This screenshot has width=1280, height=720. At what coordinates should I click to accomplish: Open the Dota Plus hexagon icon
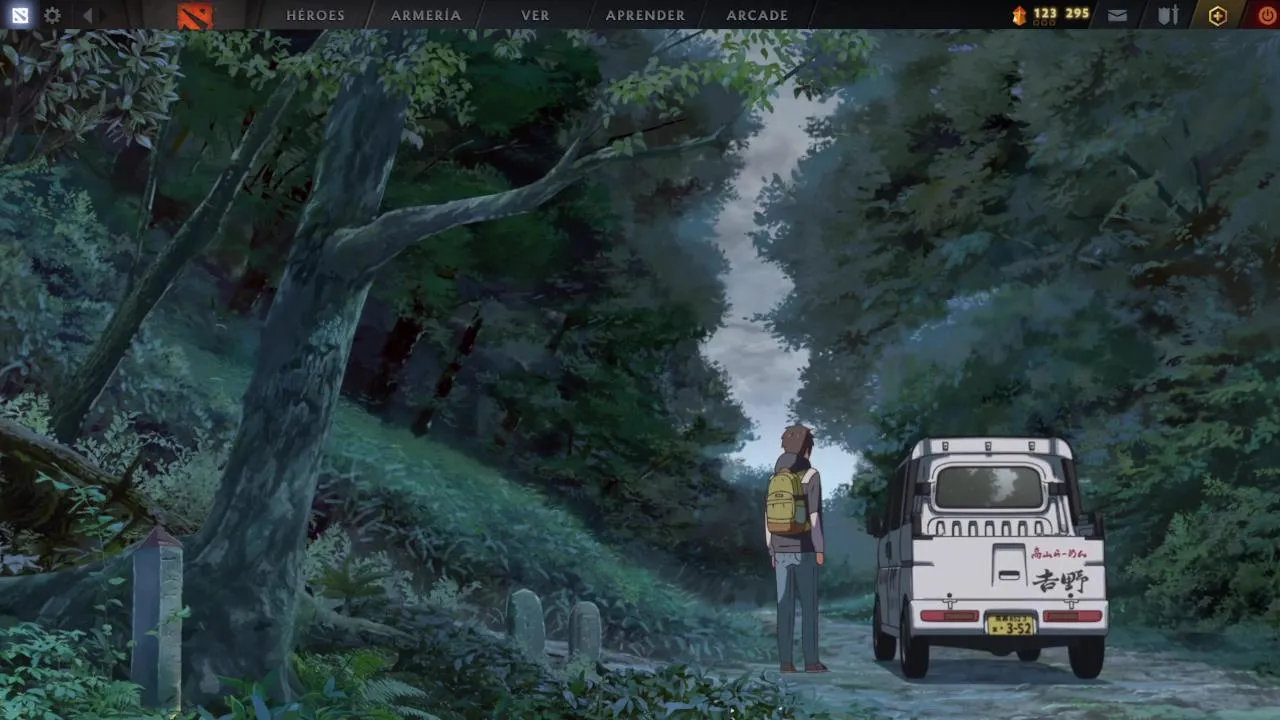coord(1217,15)
